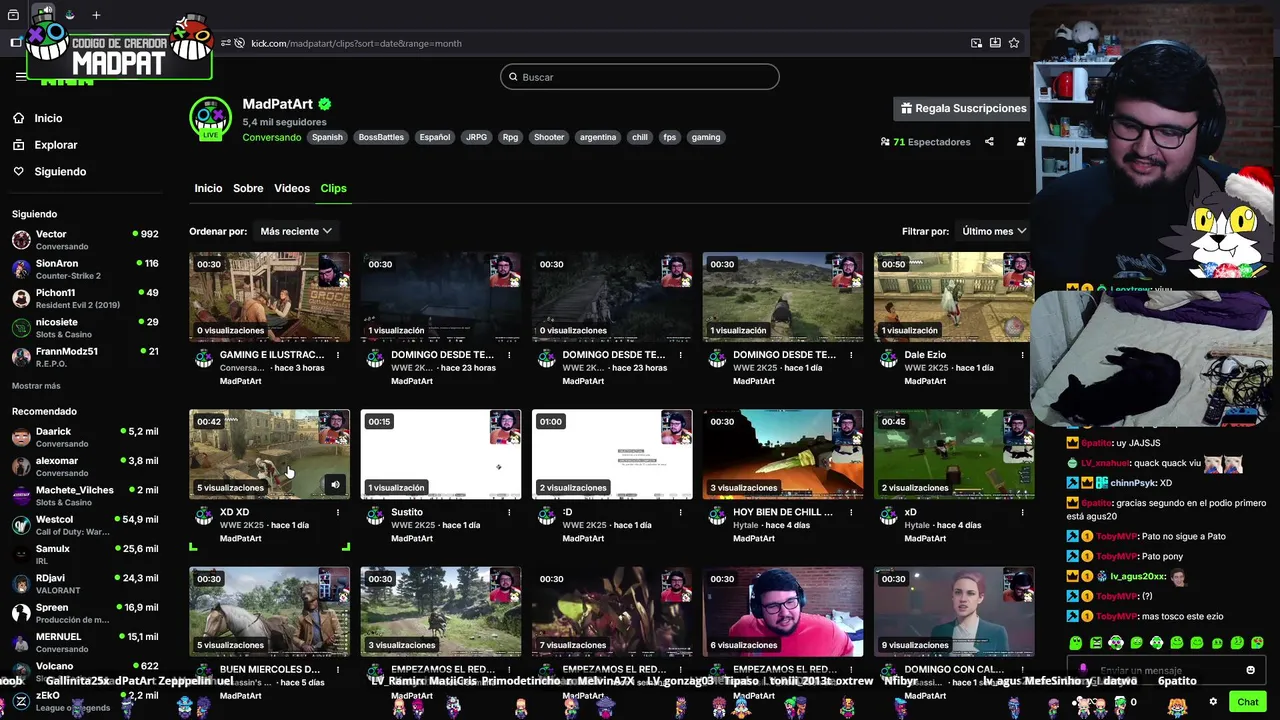Open MadPatArt live avatar
This screenshot has width=1280, height=720.
(210, 118)
